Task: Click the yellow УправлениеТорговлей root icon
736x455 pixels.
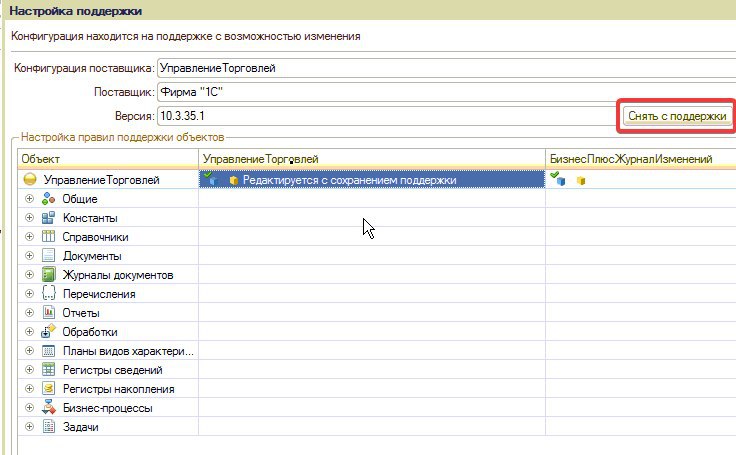Action: click(x=30, y=179)
